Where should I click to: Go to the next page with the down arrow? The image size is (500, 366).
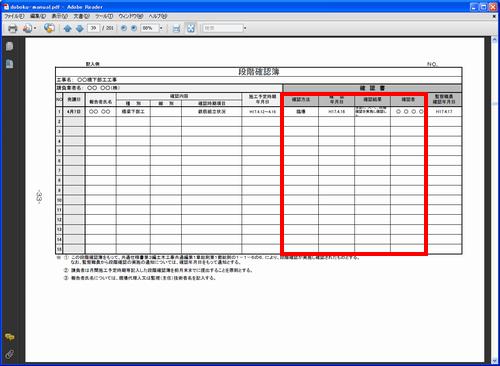80,29
